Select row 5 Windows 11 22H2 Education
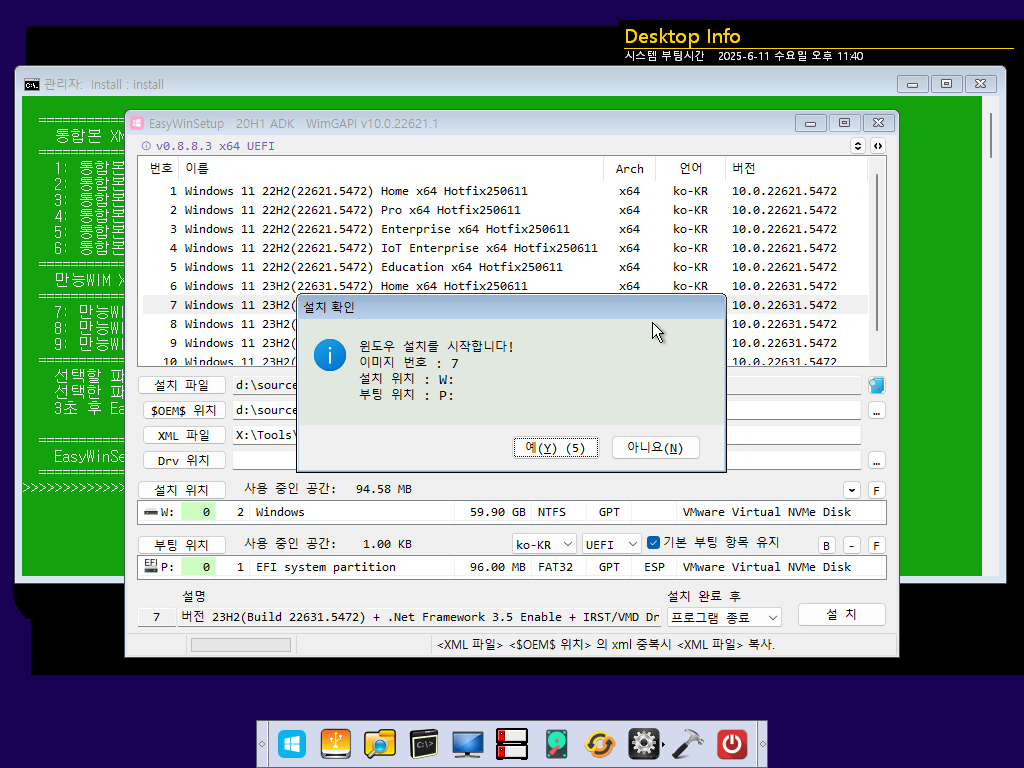 505,267
